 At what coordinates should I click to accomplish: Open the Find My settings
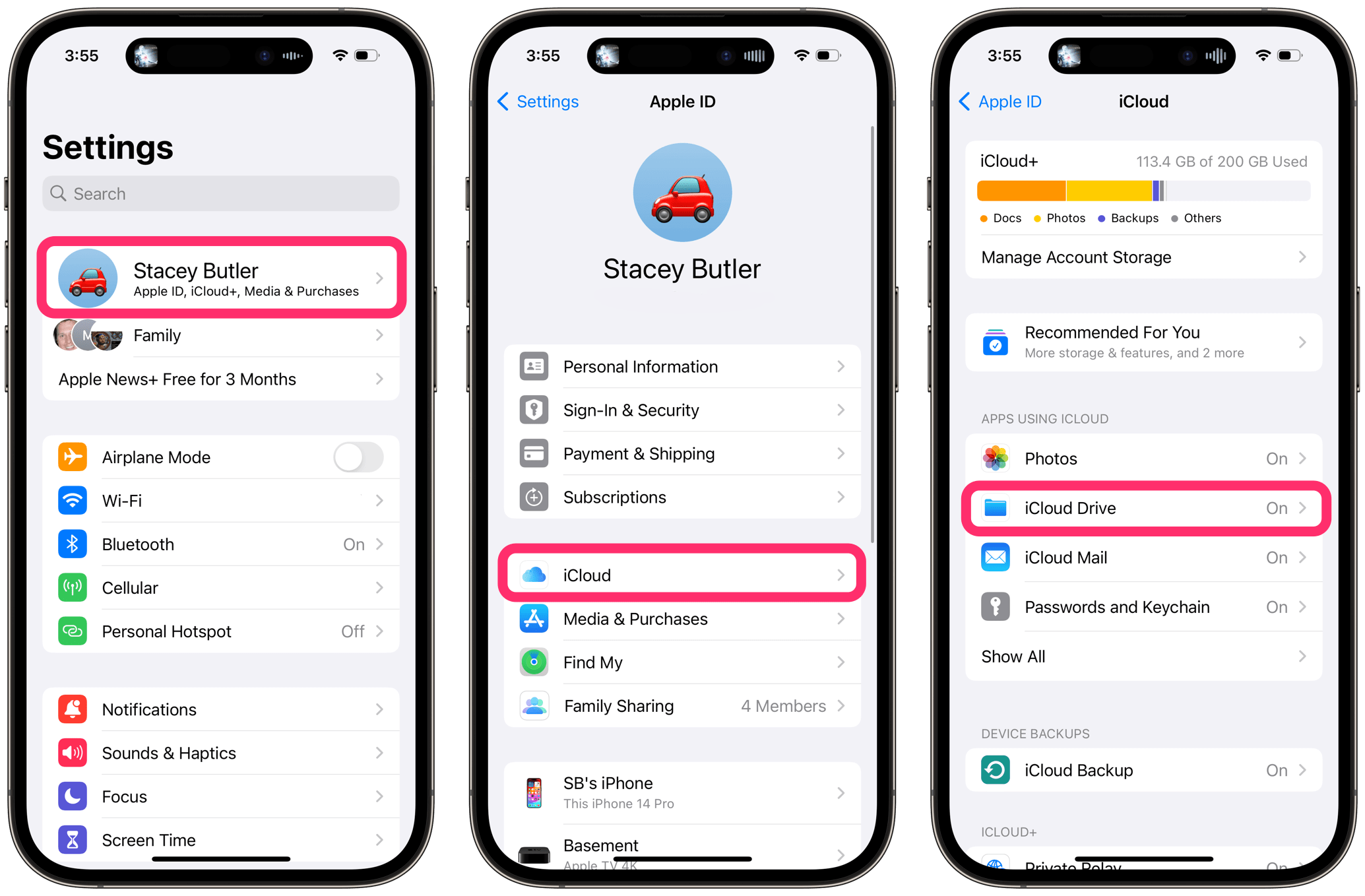(682, 663)
